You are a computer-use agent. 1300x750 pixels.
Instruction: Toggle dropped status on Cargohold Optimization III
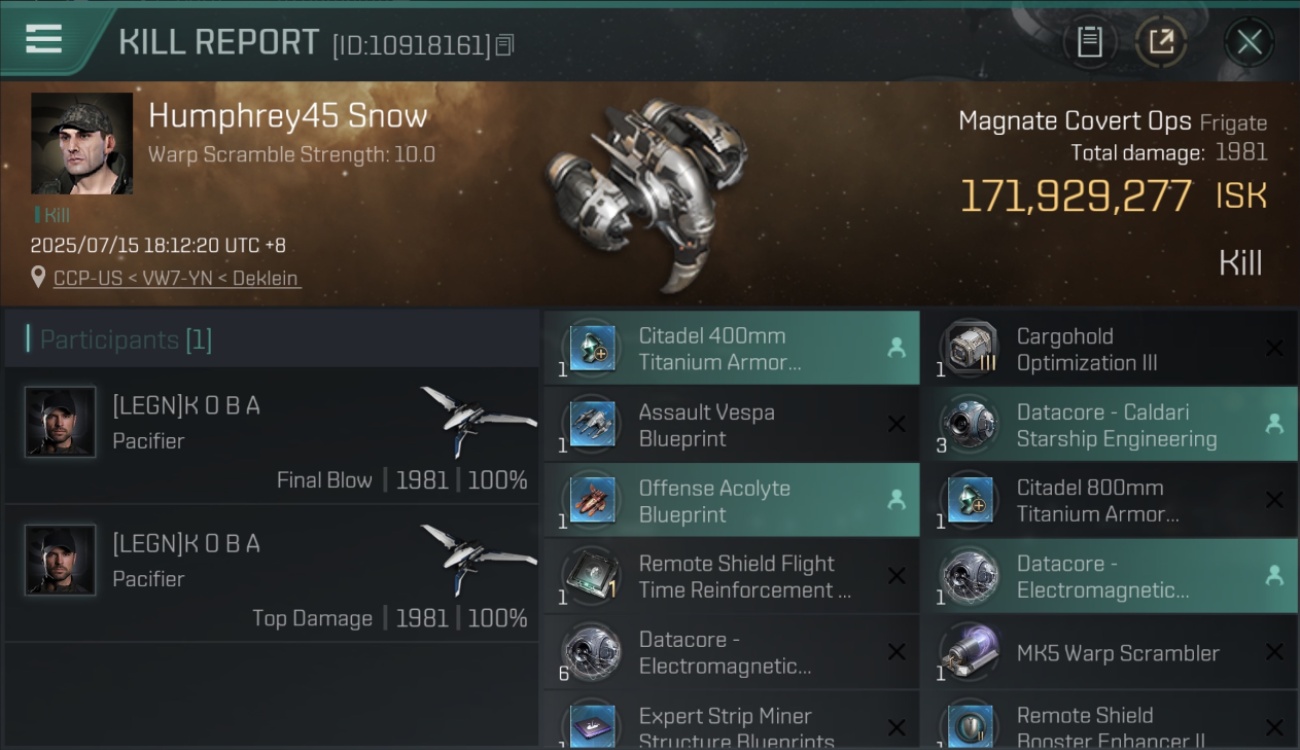1274,348
